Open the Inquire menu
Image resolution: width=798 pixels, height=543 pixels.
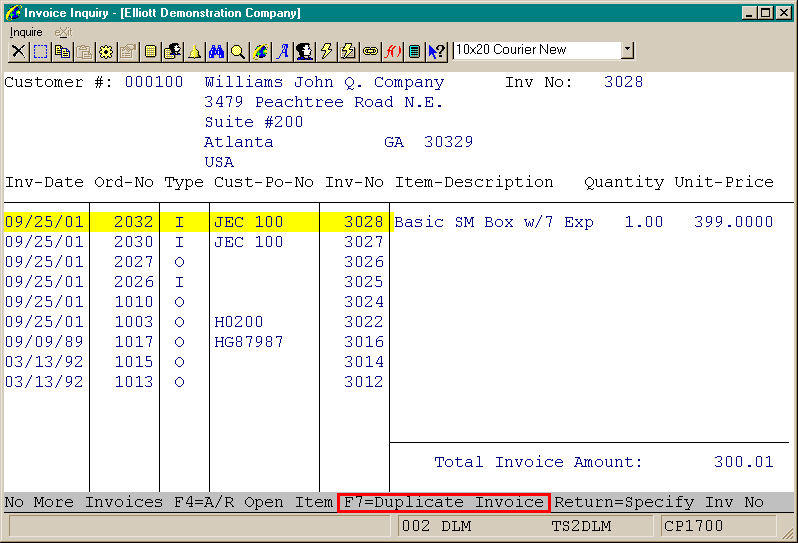(26, 32)
